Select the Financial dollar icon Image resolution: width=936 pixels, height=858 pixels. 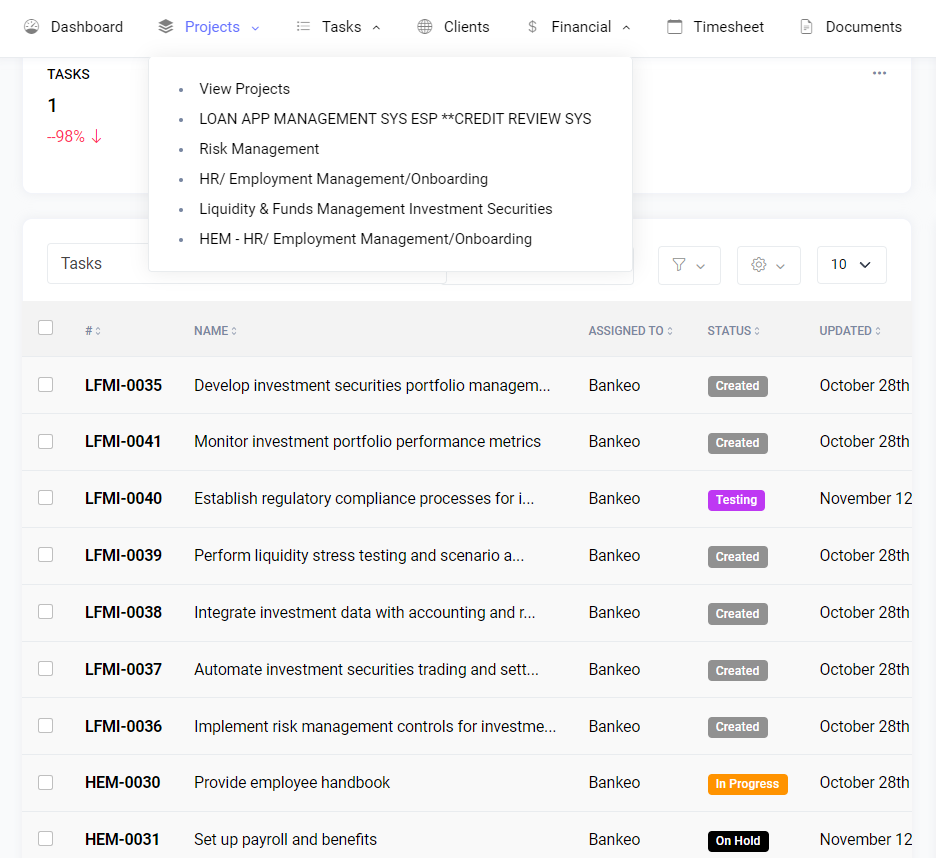pos(532,27)
